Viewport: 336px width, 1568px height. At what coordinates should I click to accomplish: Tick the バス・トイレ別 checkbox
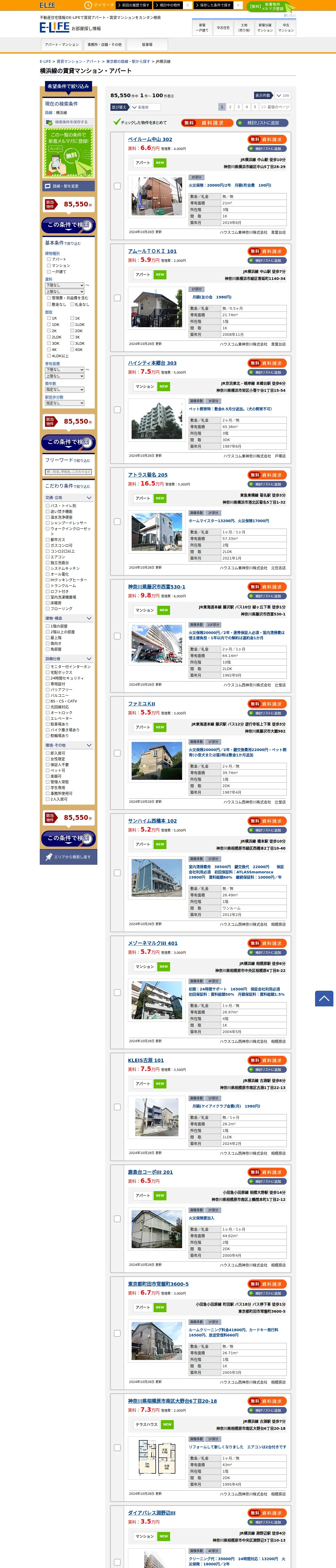[x=48, y=506]
